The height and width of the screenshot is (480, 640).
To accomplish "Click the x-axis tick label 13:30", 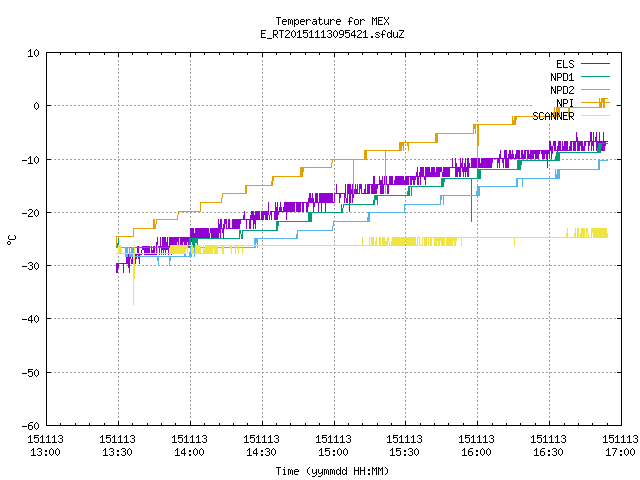I will (117, 452).
